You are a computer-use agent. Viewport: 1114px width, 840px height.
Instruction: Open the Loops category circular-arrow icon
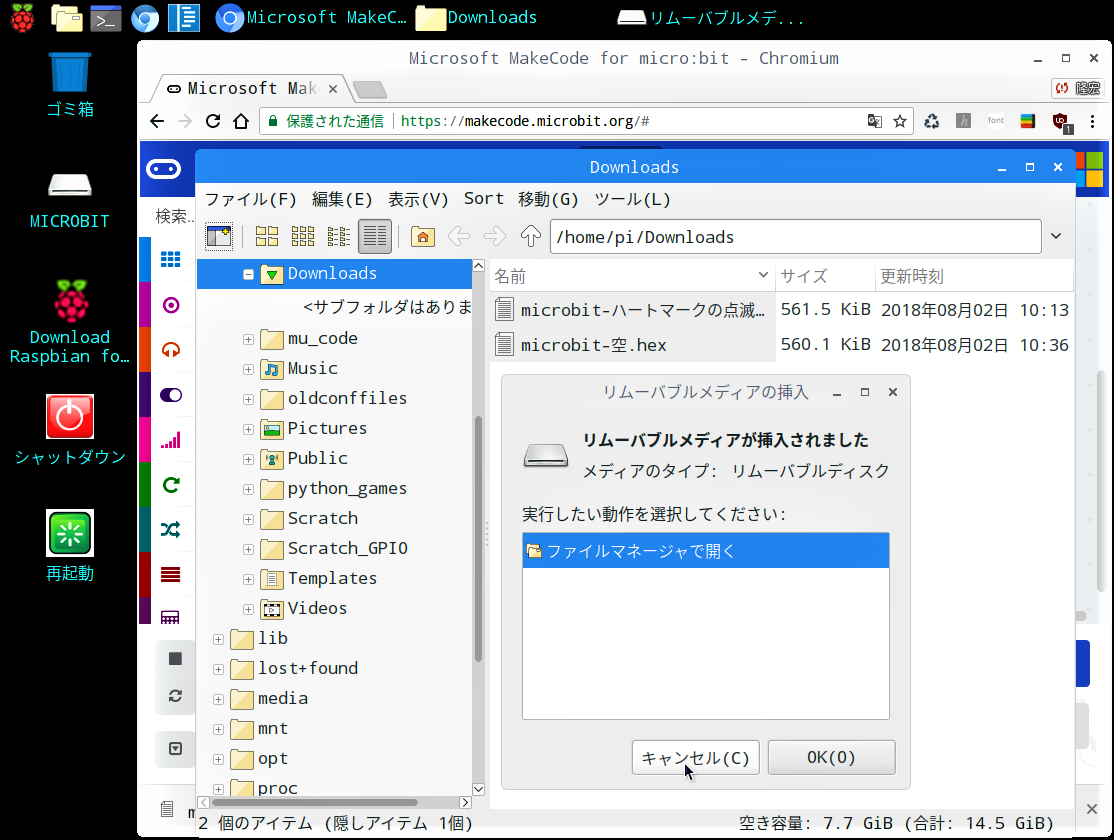(171, 485)
